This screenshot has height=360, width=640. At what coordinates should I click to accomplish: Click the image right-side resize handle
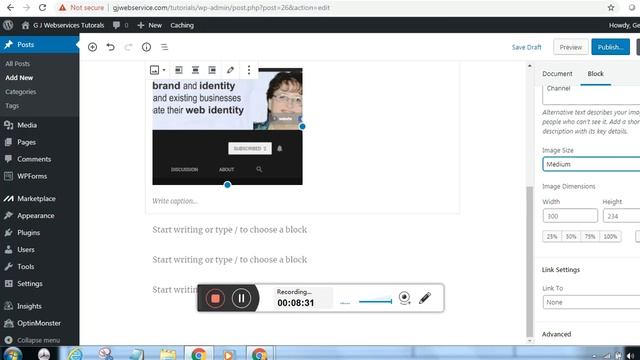point(302,127)
